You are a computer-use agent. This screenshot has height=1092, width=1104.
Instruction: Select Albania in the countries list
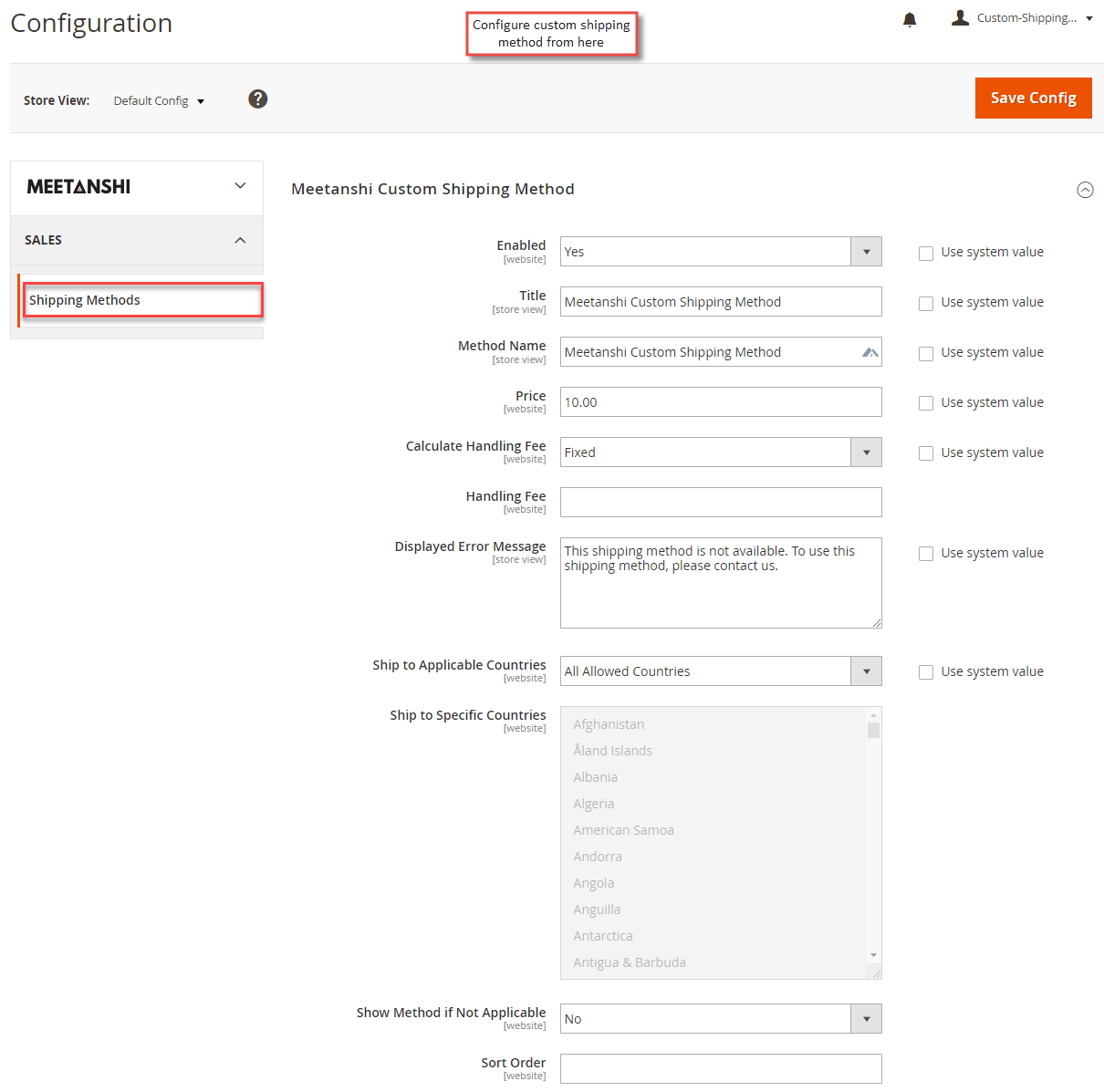tap(596, 777)
